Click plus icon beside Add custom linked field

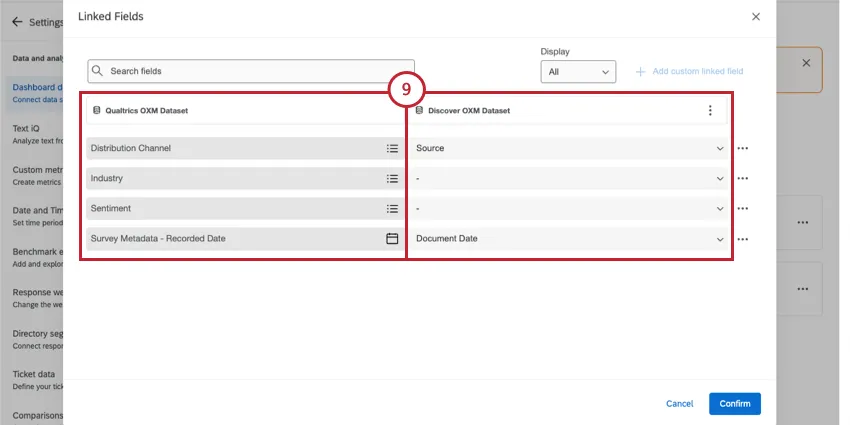(640, 72)
